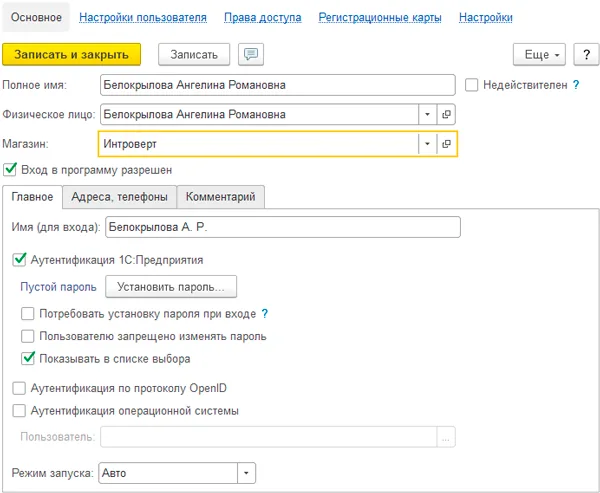Screen dimensions: 600x493
Task: Open the Магазин record icon
Action: (x=447, y=144)
